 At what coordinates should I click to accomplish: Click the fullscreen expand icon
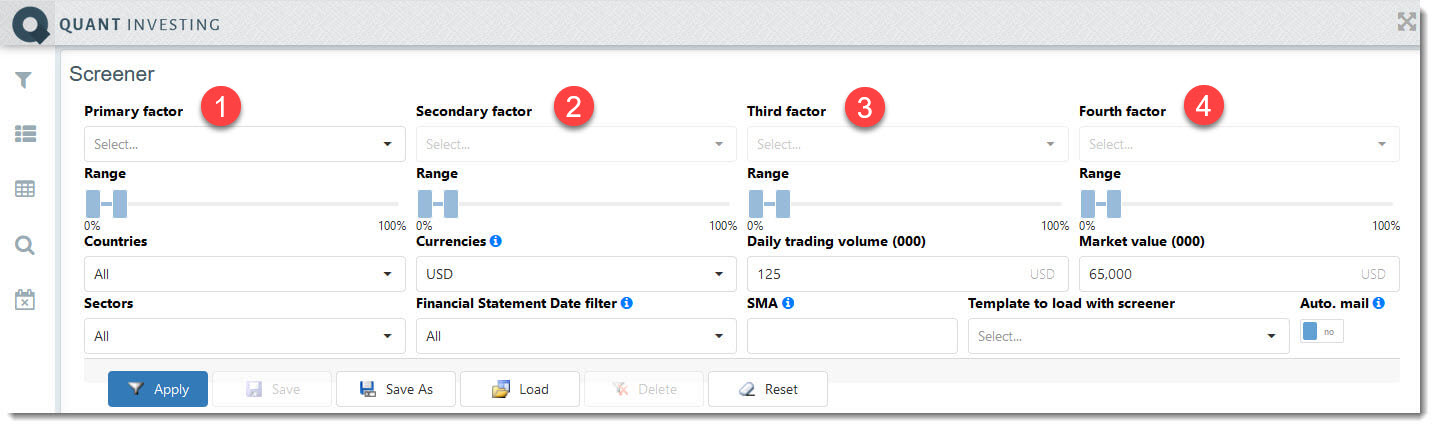click(x=1406, y=22)
